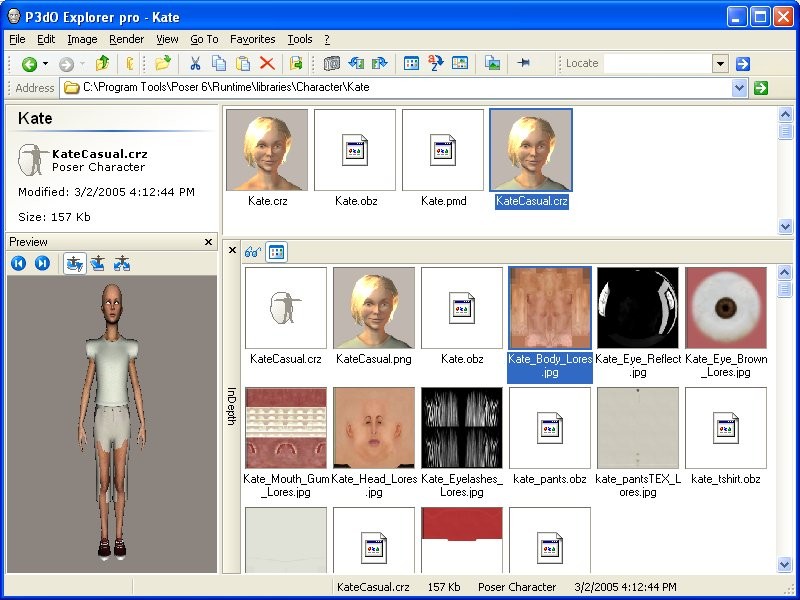Click the Copy icon in toolbar
Screen dimensions: 800x600
pyautogui.click(x=219, y=64)
